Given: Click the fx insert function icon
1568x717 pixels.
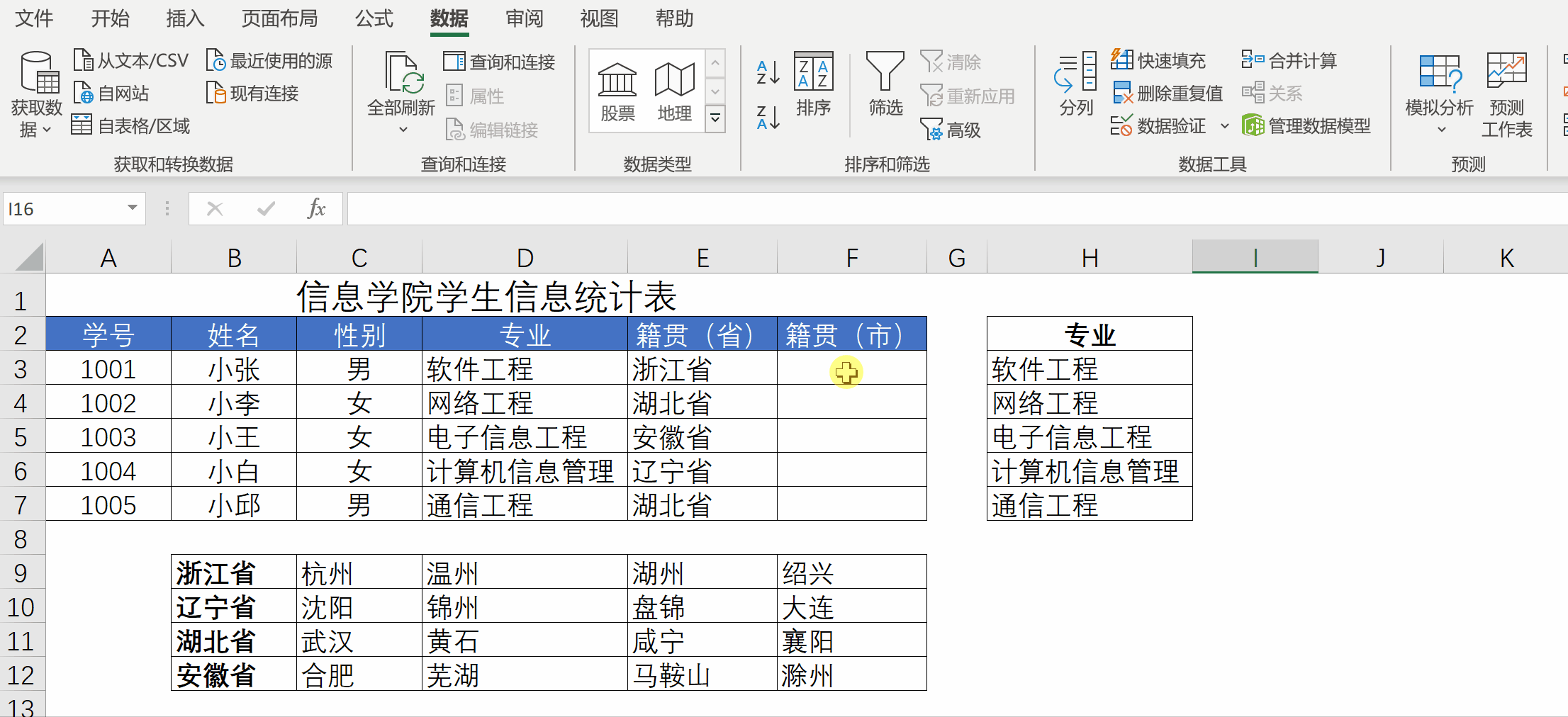Looking at the screenshot, I should pos(316,209).
